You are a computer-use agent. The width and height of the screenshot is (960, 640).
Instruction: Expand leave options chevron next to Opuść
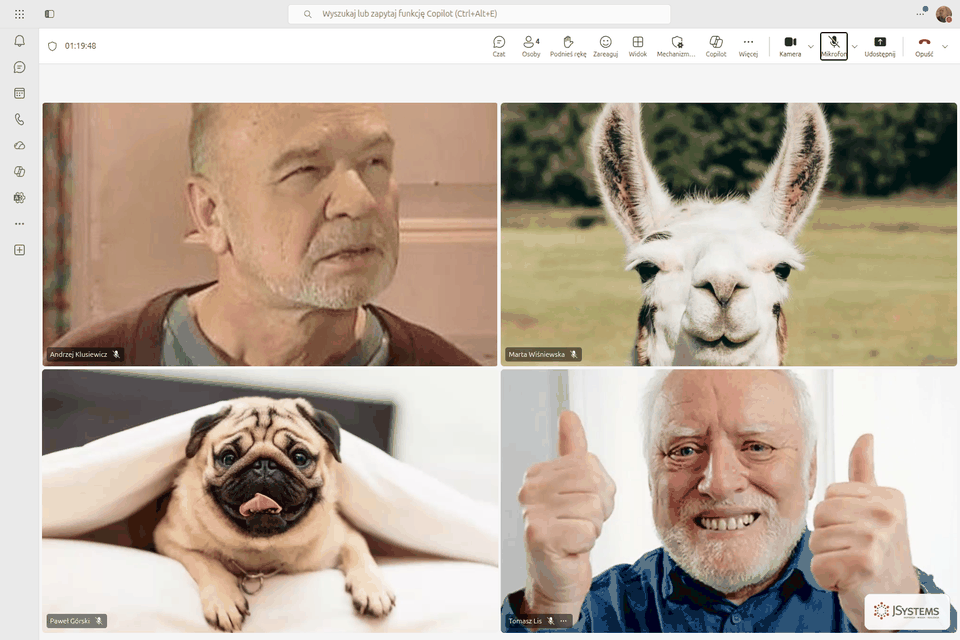[x=945, y=47]
